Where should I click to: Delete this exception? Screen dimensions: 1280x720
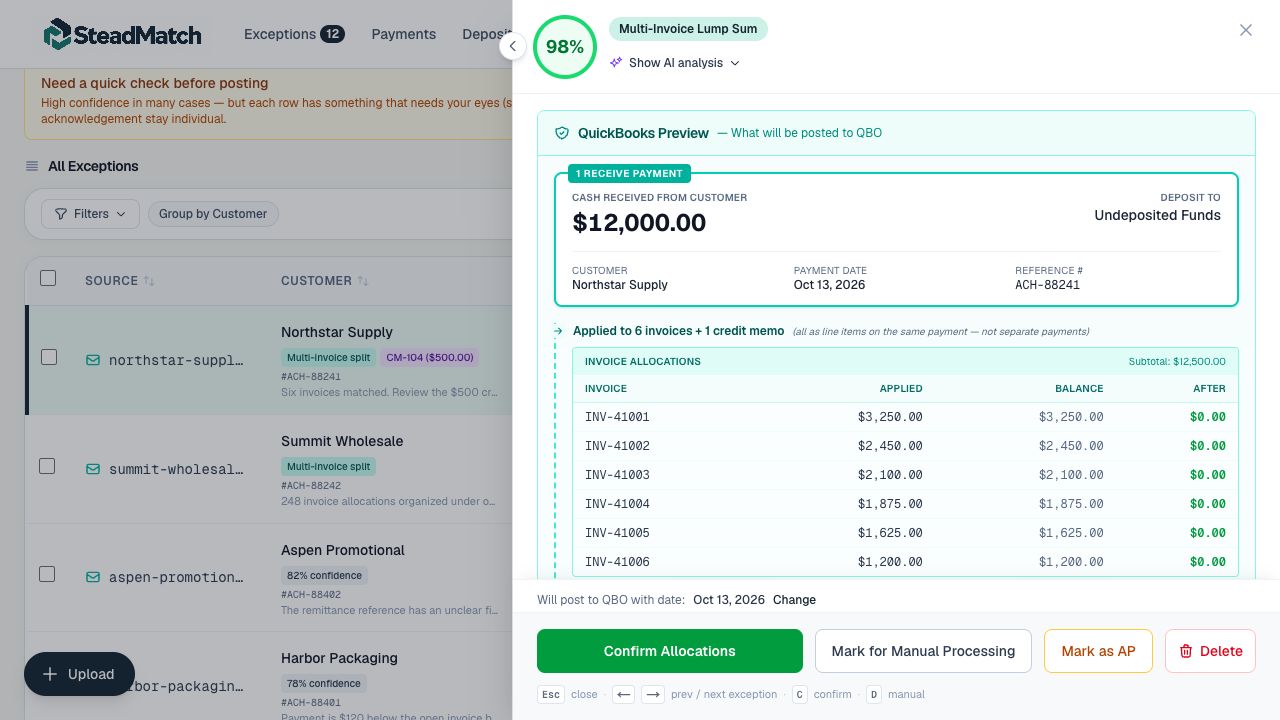pyautogui.click(x=1210, y=651)
